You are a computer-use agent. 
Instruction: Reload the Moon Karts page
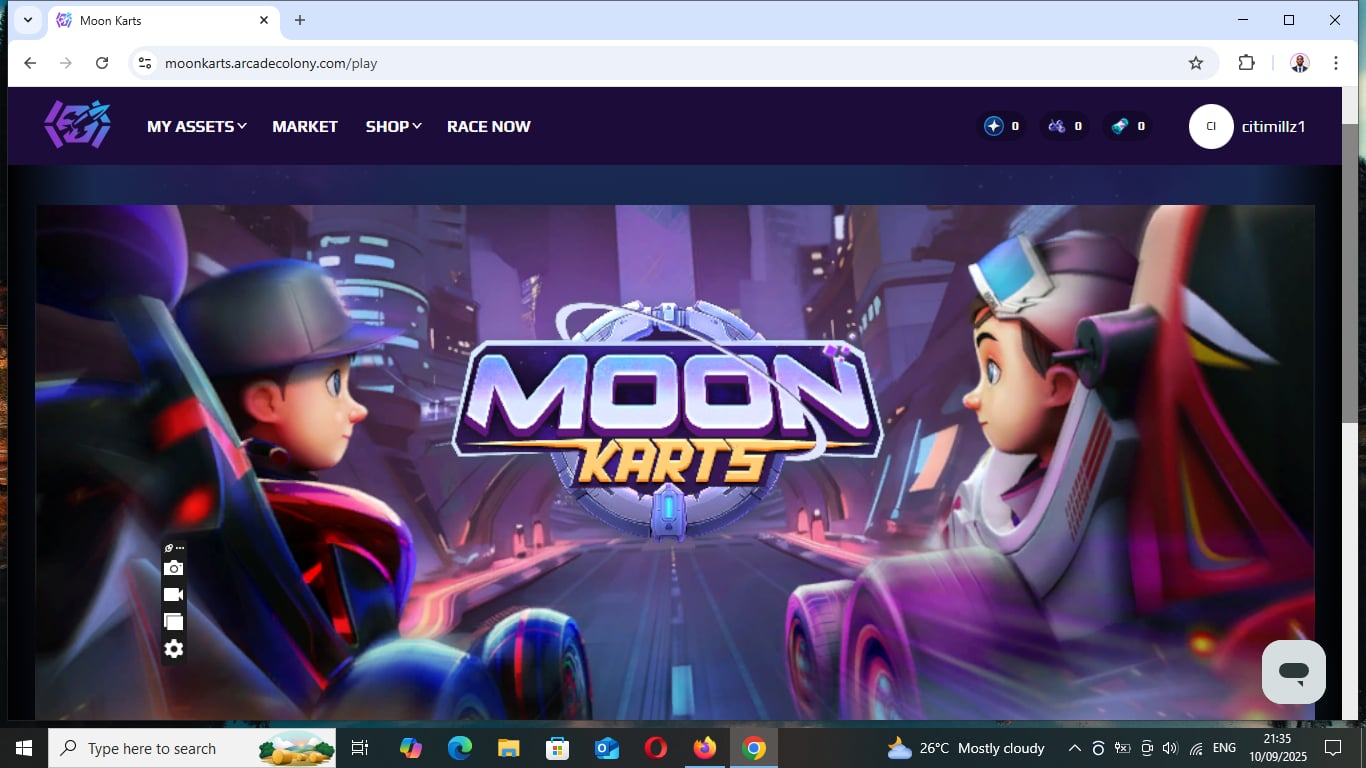[x=102, y=63]
